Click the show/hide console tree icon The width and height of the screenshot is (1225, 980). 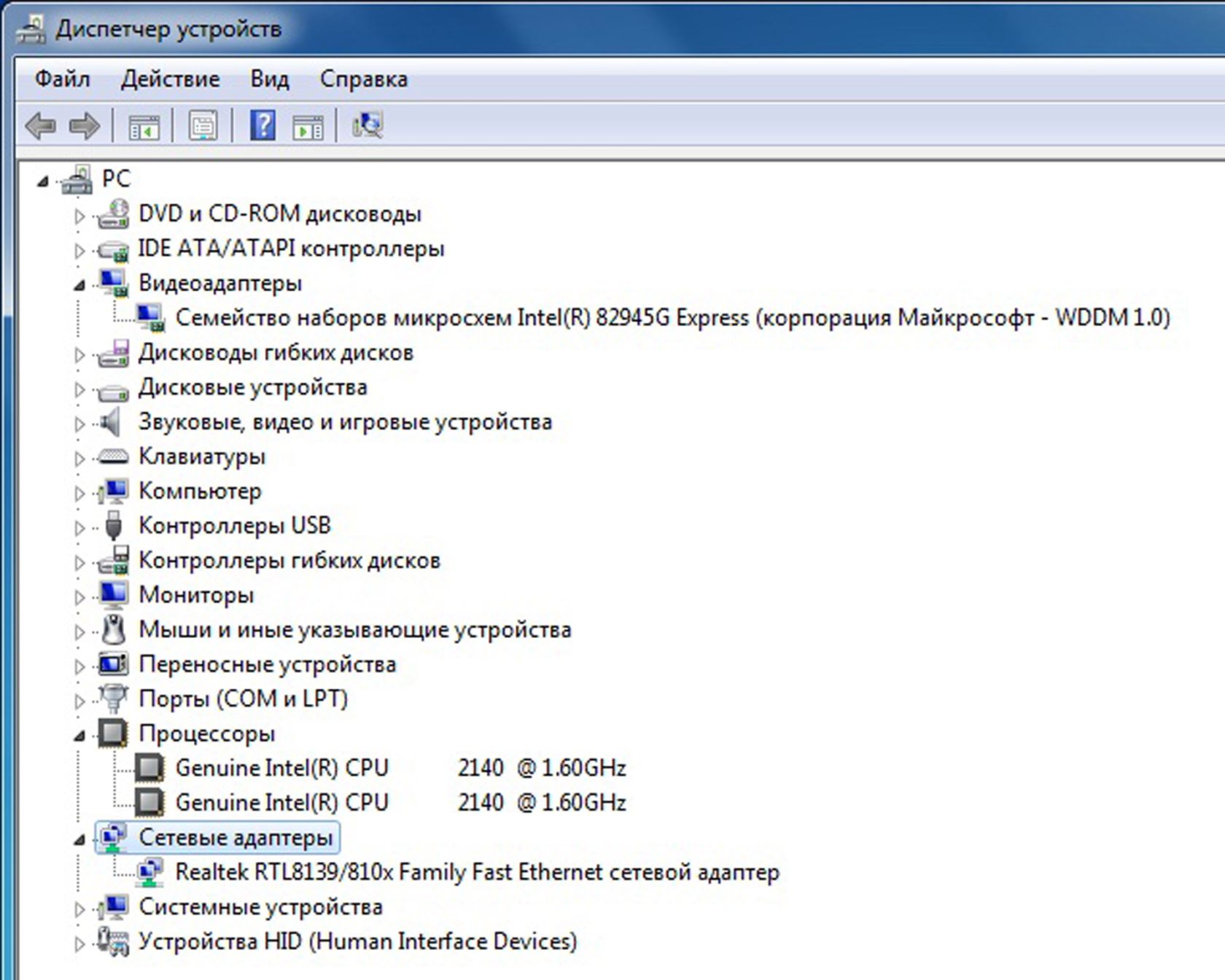pyautogui.click(x=144, y=126)
